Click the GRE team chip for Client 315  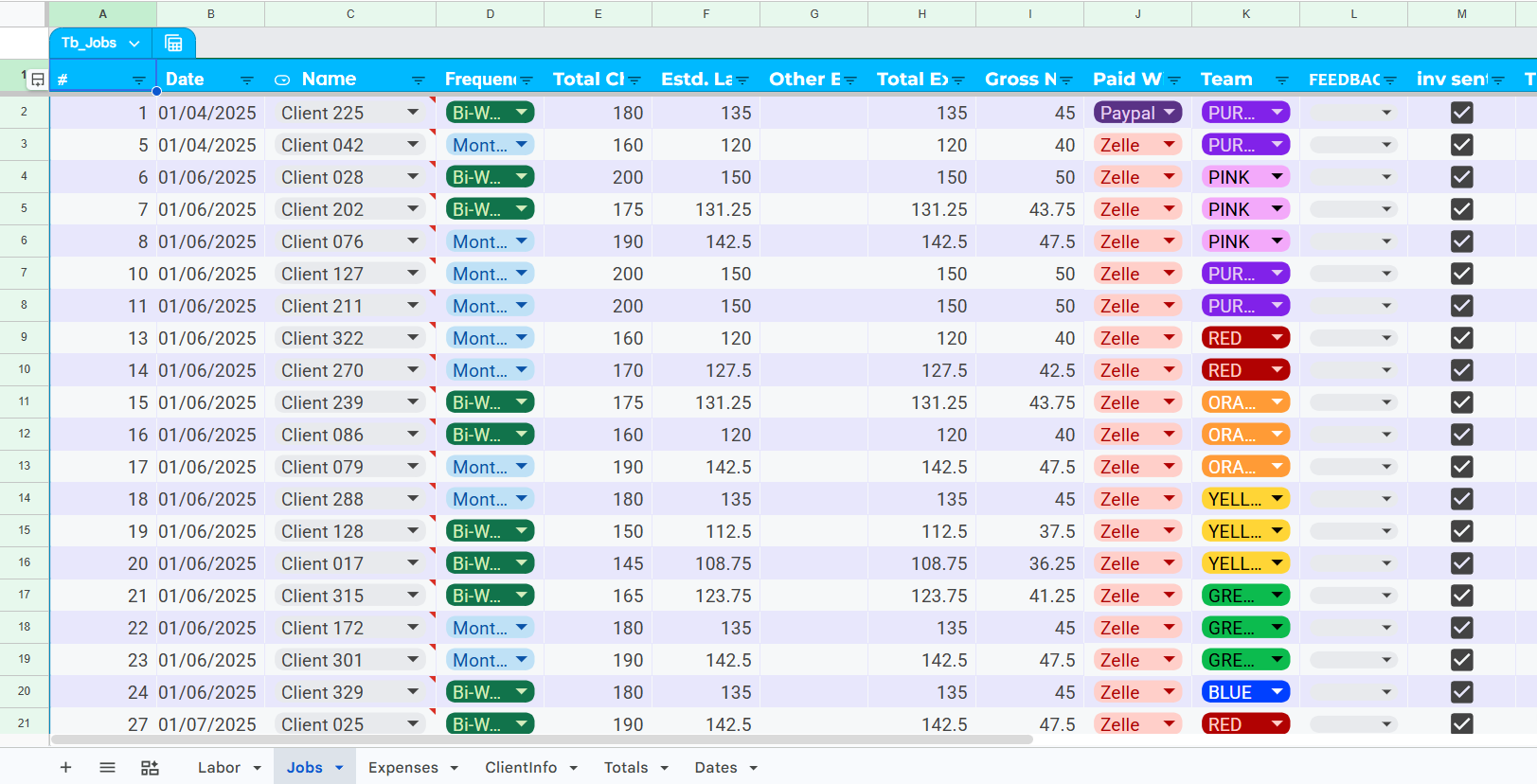click(x=1246, y=596)
